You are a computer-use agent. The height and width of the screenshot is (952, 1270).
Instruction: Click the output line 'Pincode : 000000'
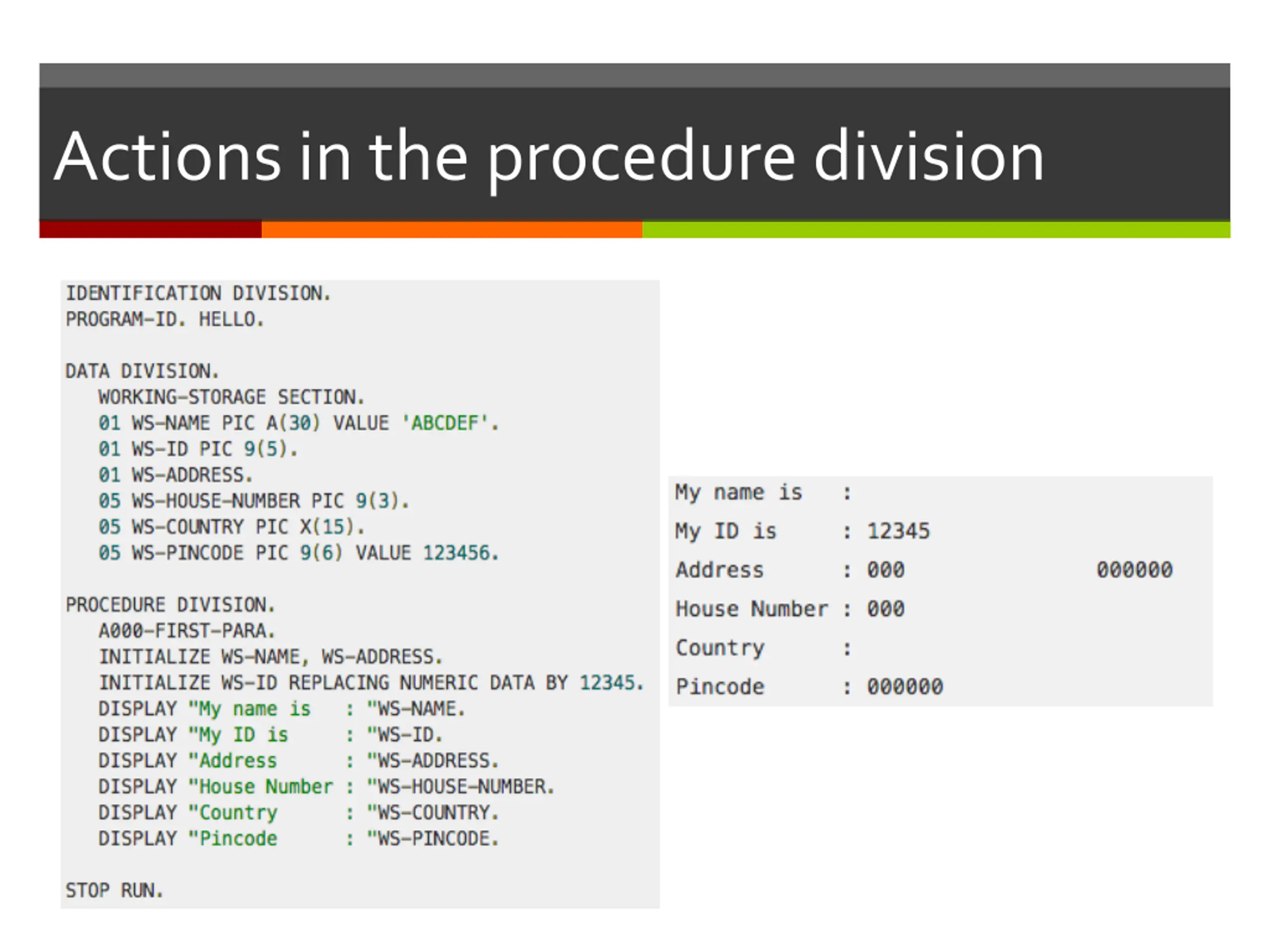(x=809, y=687)
